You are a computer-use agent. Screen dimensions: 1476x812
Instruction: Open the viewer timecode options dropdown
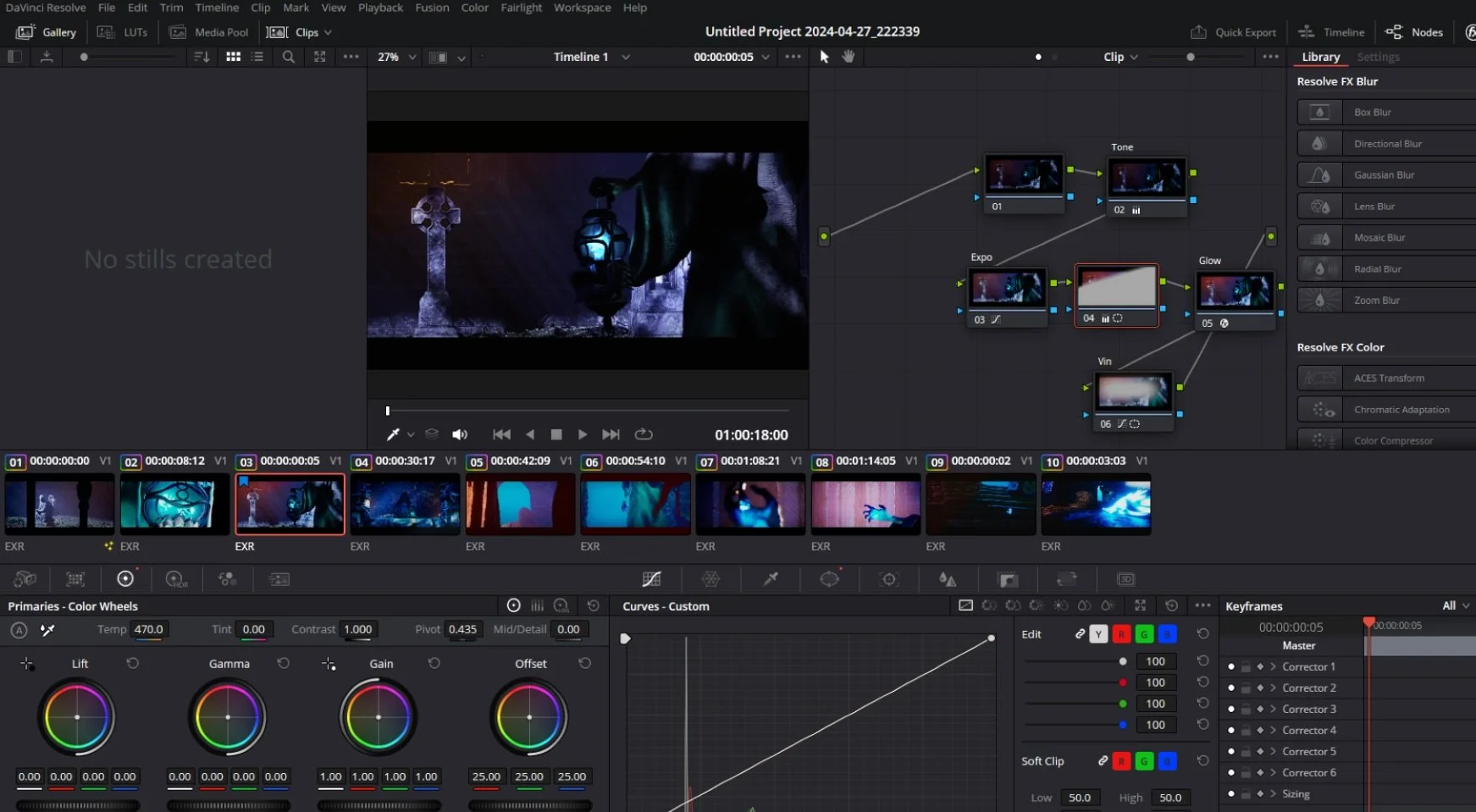tap(766, 57)
